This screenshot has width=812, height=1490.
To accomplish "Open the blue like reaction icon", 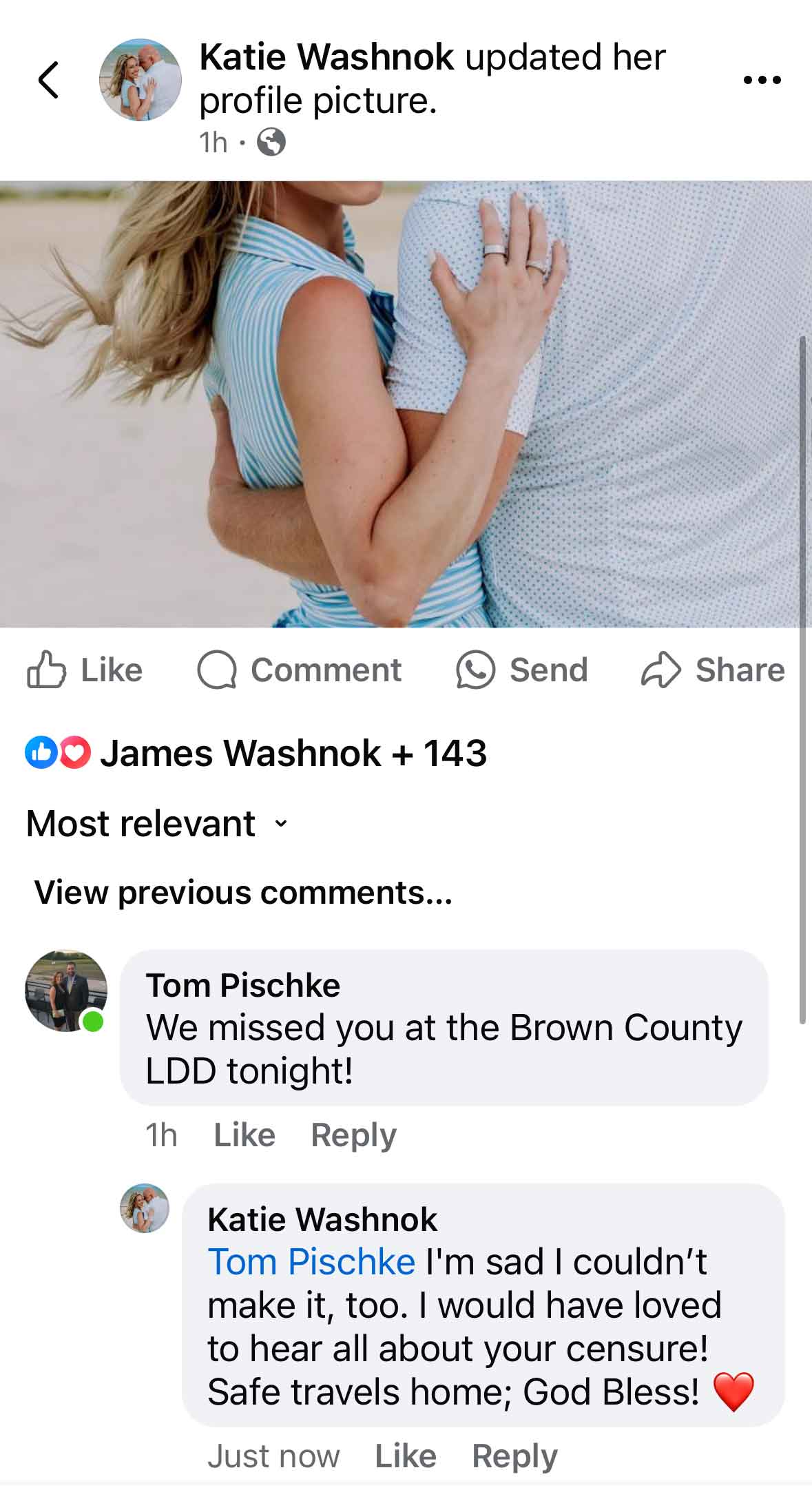I will pos(41,752).
